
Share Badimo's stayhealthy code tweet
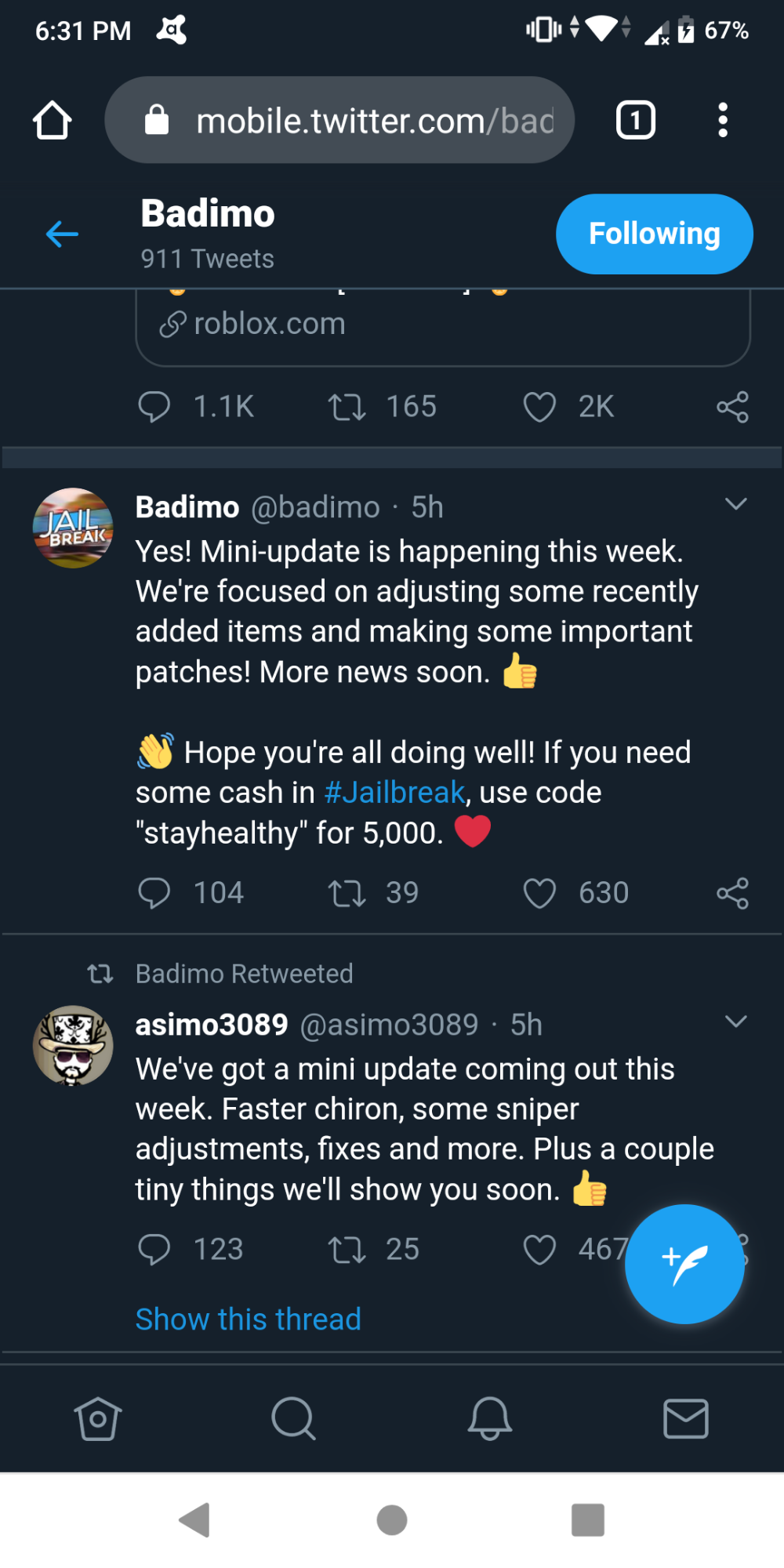point(732,893)
